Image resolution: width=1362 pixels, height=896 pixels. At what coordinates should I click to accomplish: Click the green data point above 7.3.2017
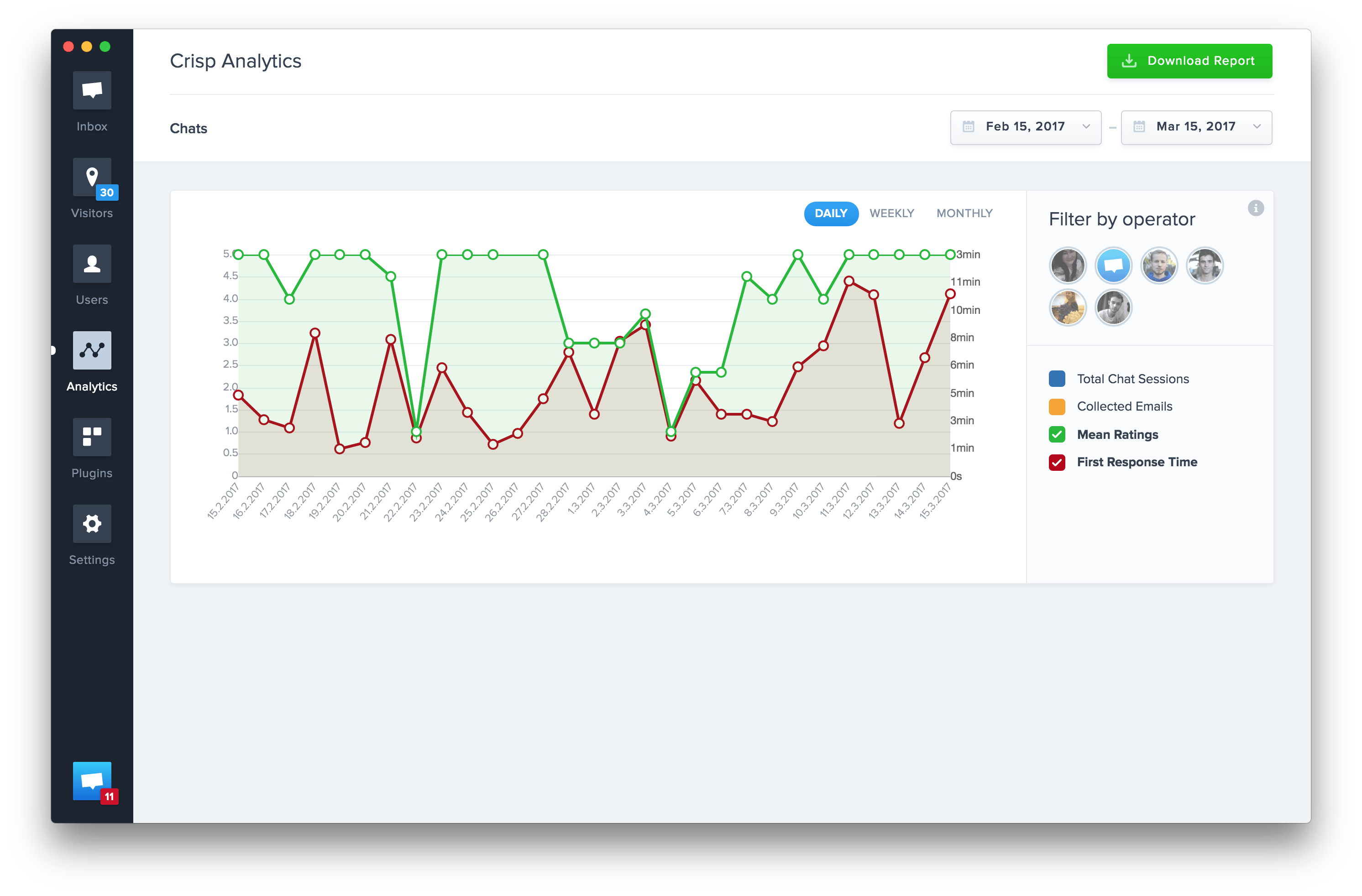746,277
